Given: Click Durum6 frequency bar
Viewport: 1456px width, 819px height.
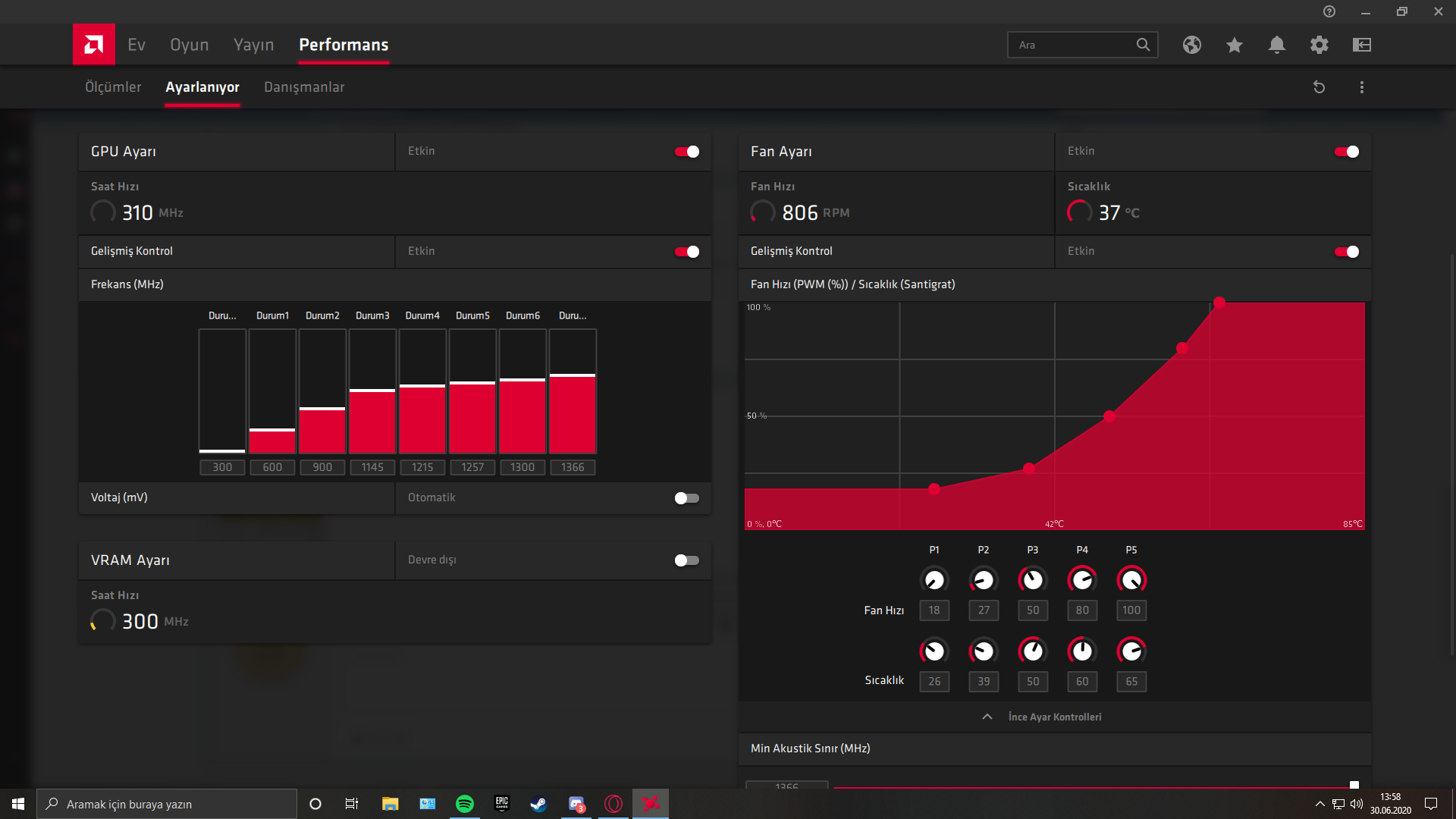Looking at the screenshot, I should 522,391.
